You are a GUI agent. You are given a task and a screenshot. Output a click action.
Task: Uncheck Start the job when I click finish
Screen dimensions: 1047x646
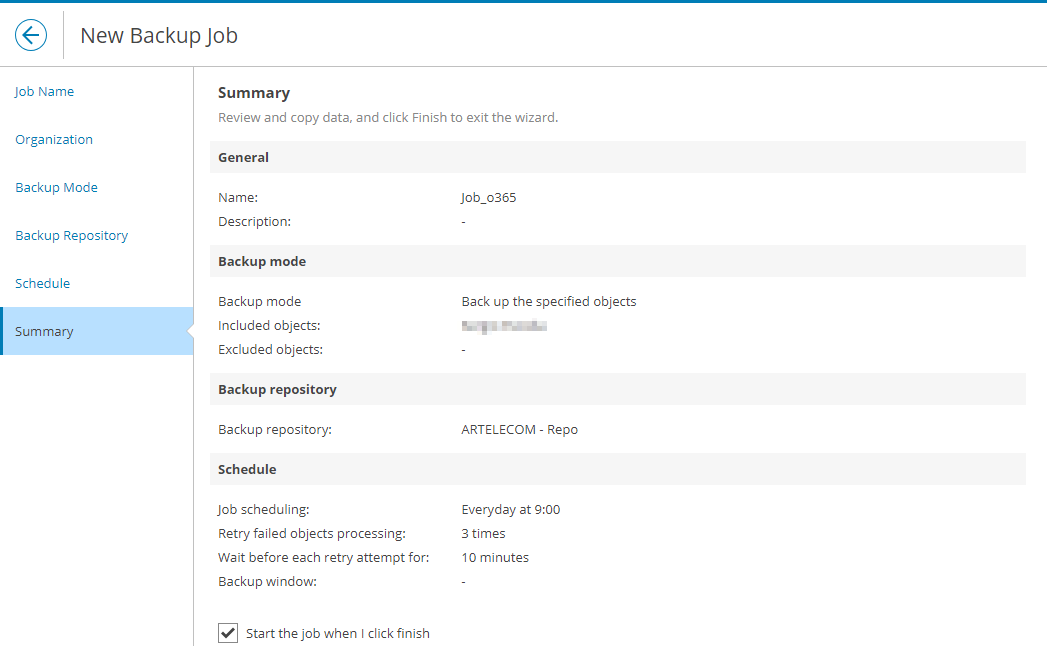point(228,633)
